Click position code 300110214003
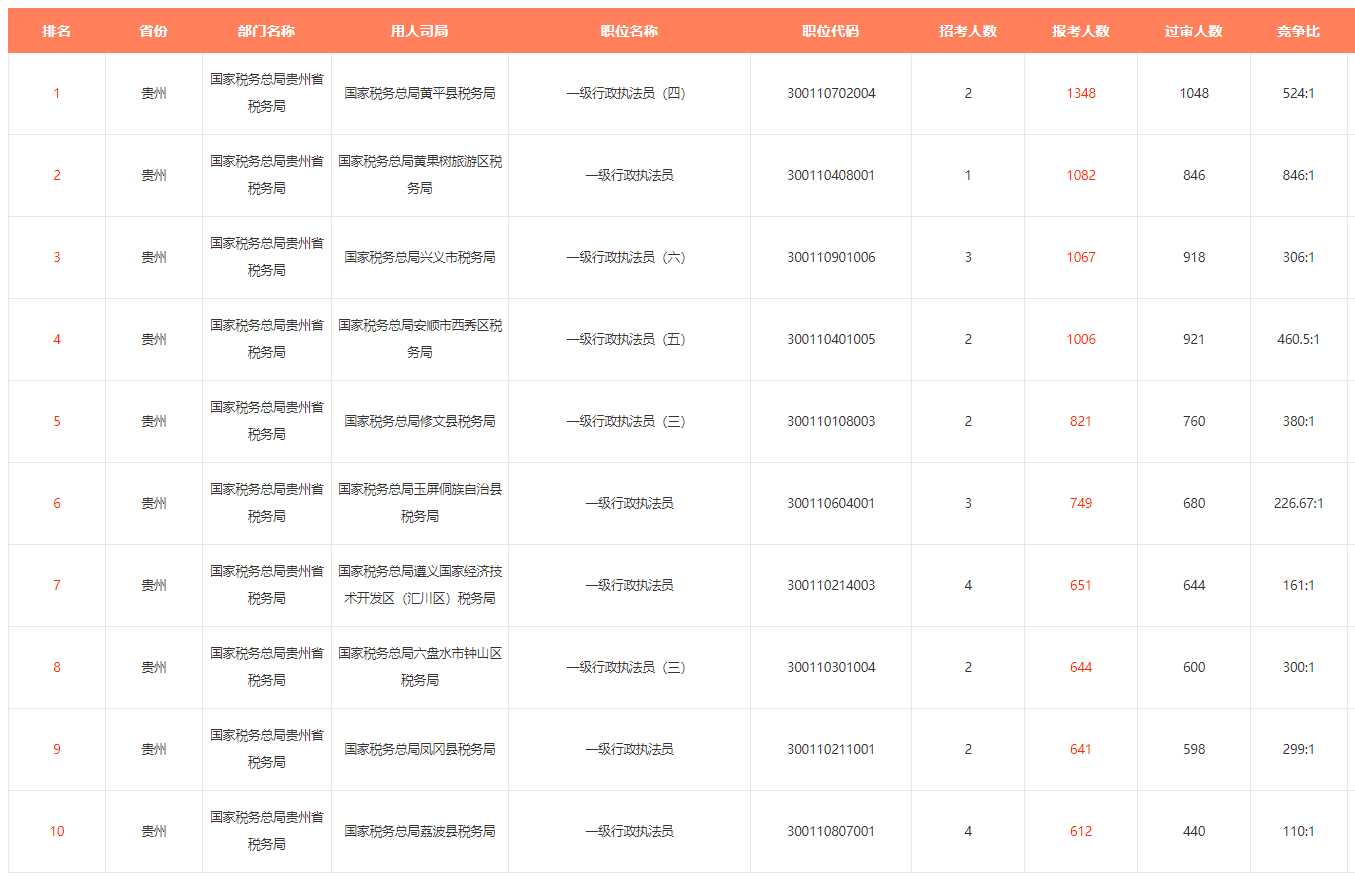This screenshot has height=884, width=1355. click(830, 585)
